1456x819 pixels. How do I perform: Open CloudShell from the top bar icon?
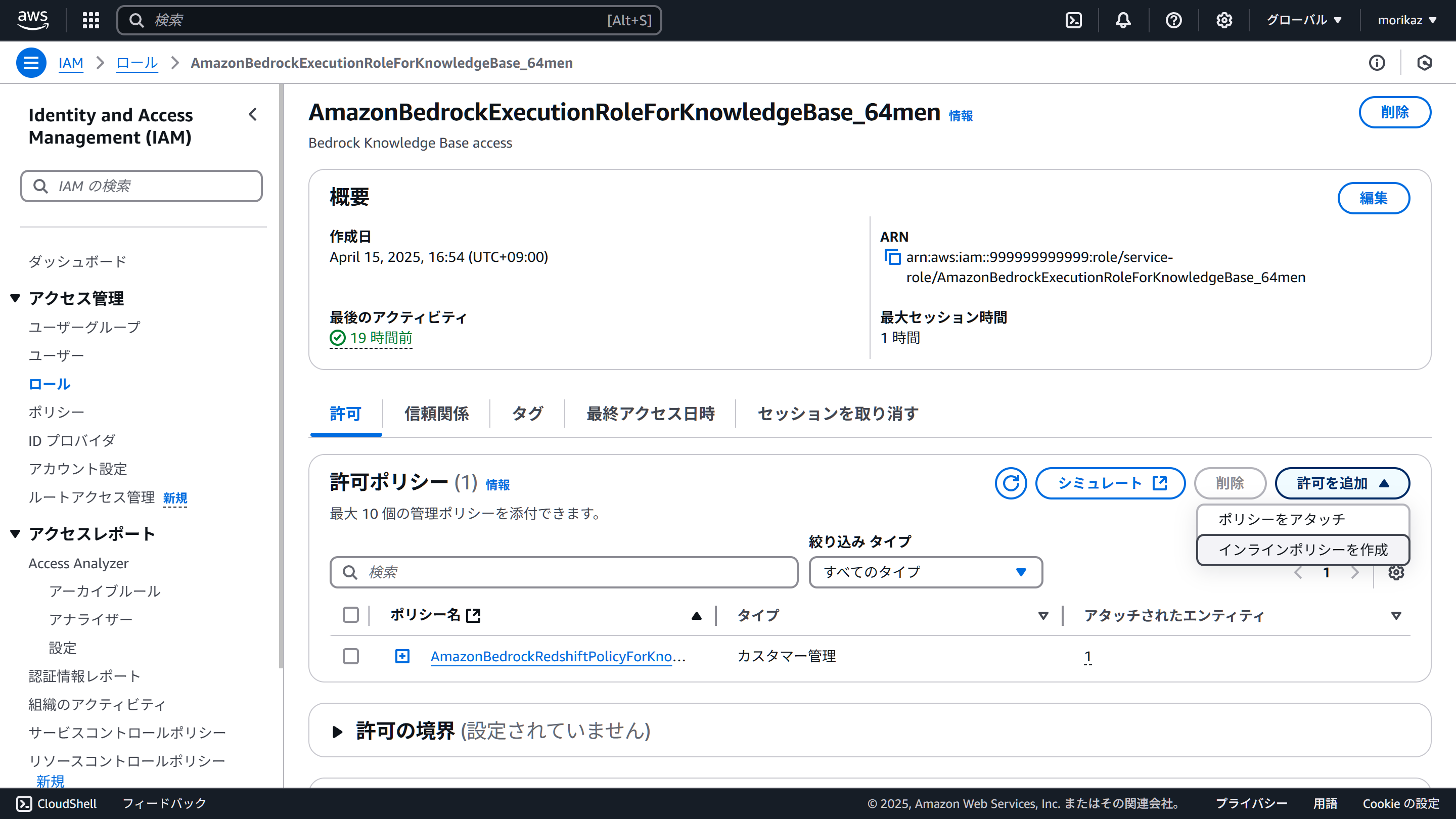tap(1073, 20)
